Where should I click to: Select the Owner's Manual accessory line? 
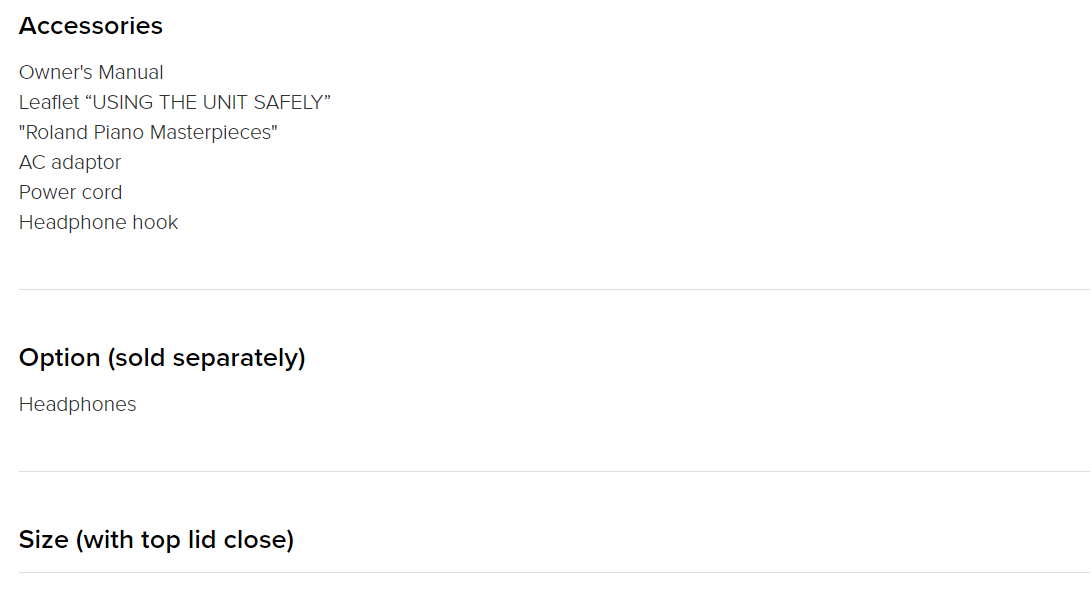point(91,72)
